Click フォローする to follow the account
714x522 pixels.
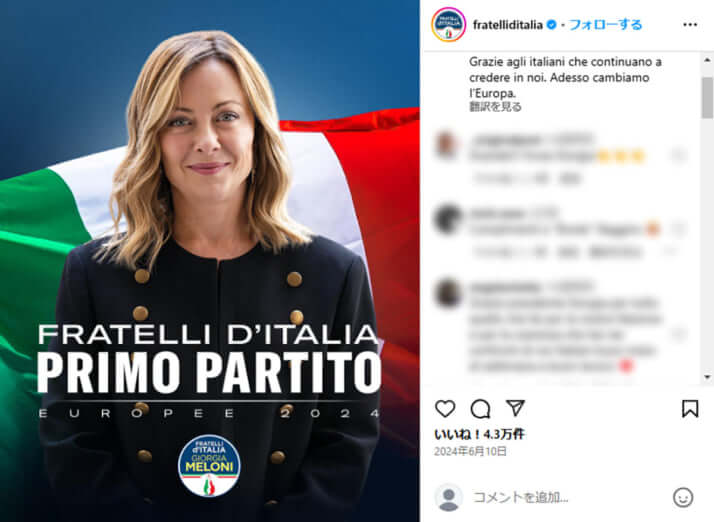tap(606, 25)
